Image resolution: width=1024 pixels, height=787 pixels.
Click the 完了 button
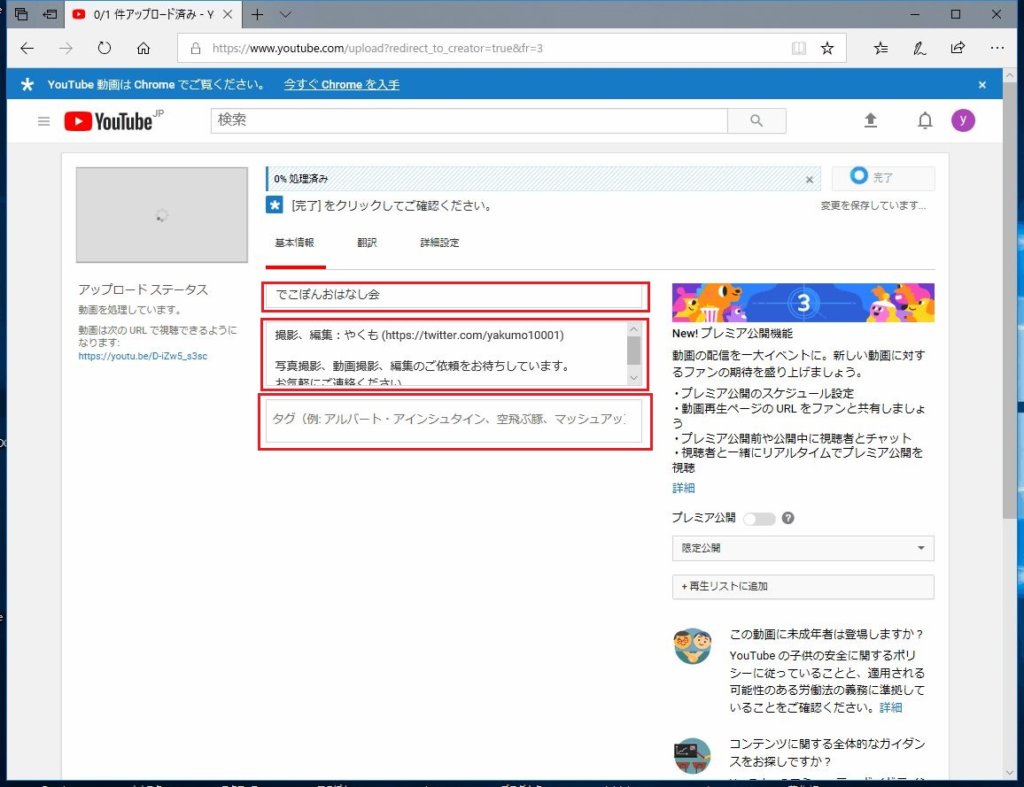[x=883, y=178]
